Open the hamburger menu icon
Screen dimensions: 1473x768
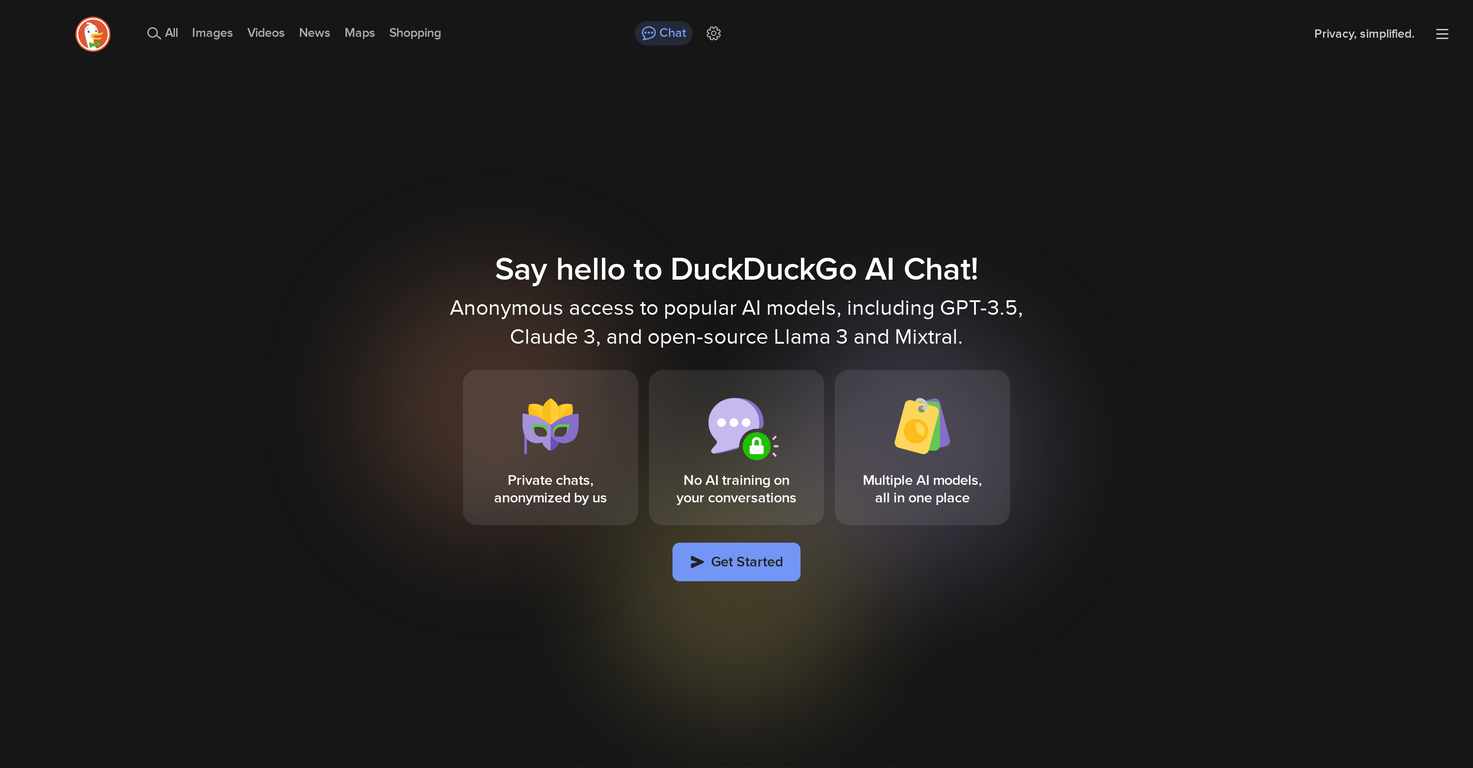coord(1442,33)
